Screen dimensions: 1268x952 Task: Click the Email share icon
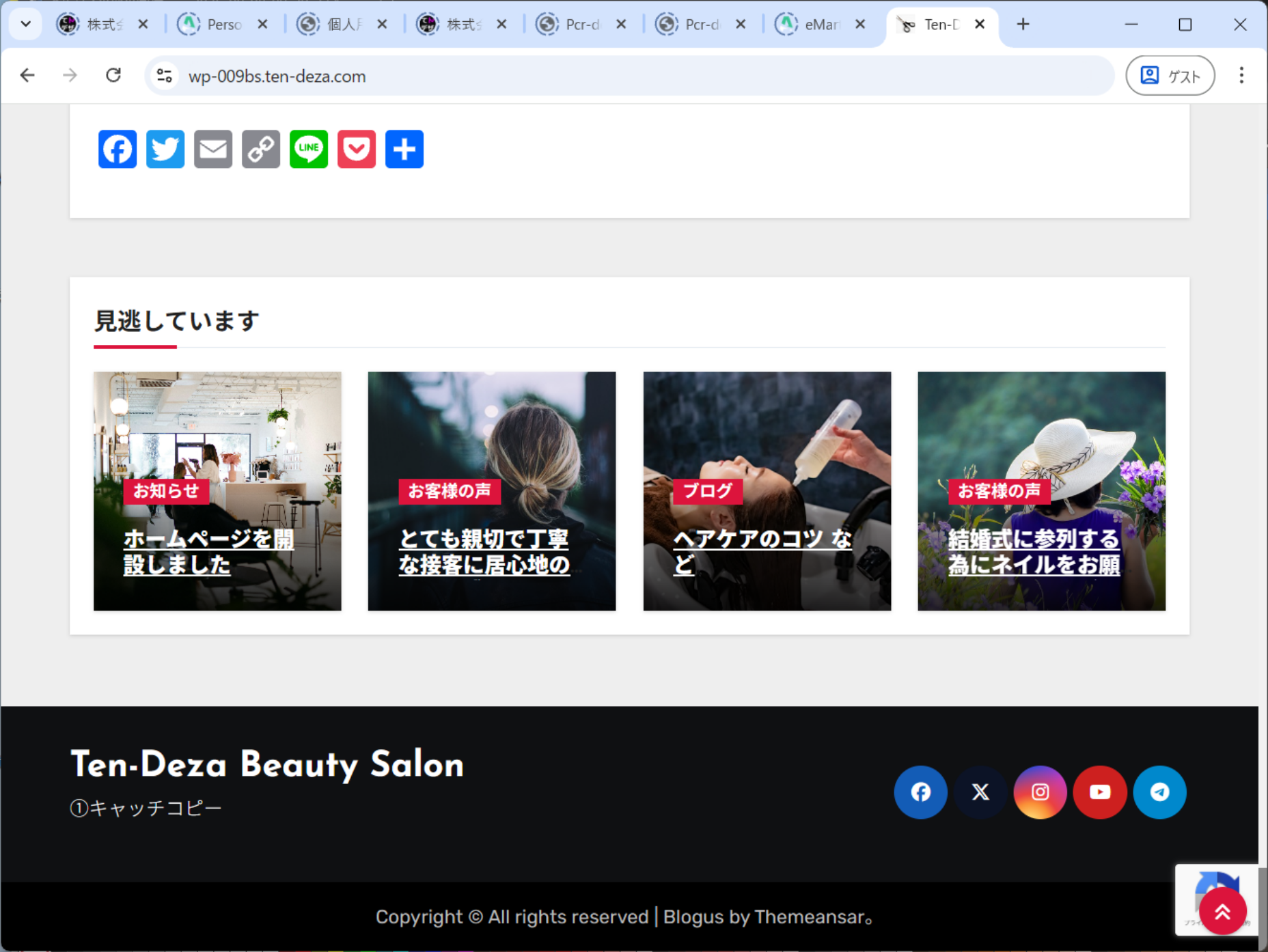pyautogui.click(x=213, y=149)
